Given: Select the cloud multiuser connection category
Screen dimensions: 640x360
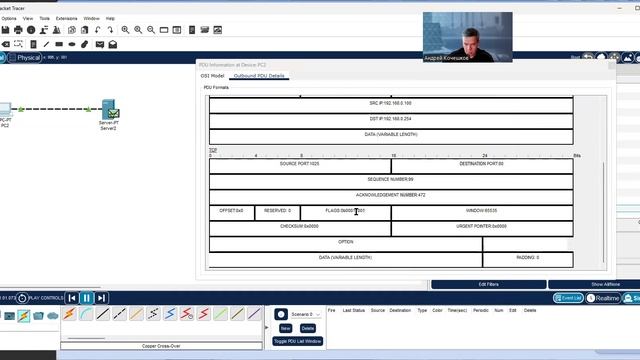Looking at the screenshot, I should coord(53,316).
